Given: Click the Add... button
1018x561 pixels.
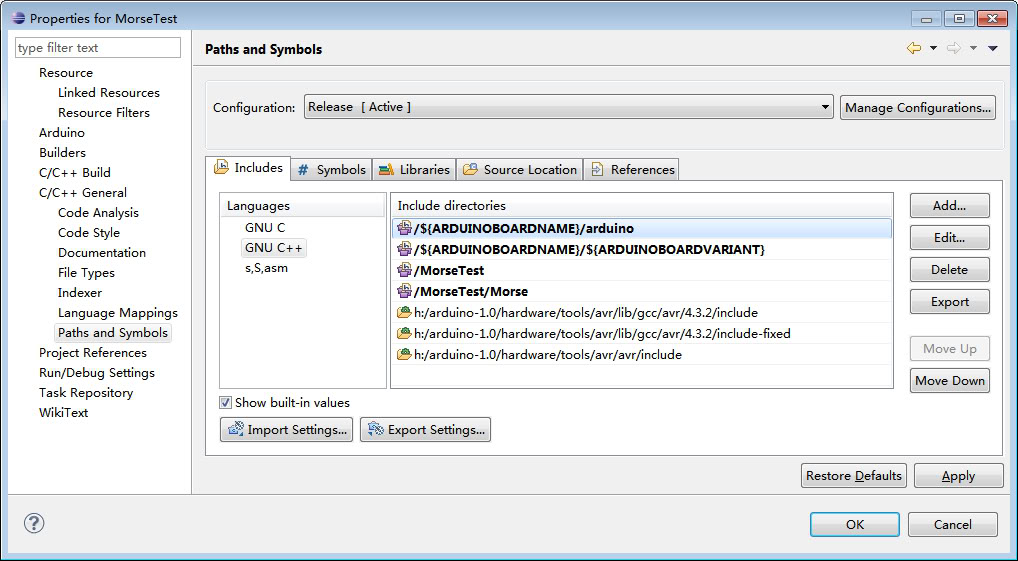Looking at the screenshot, I should (x=949, y=206).
